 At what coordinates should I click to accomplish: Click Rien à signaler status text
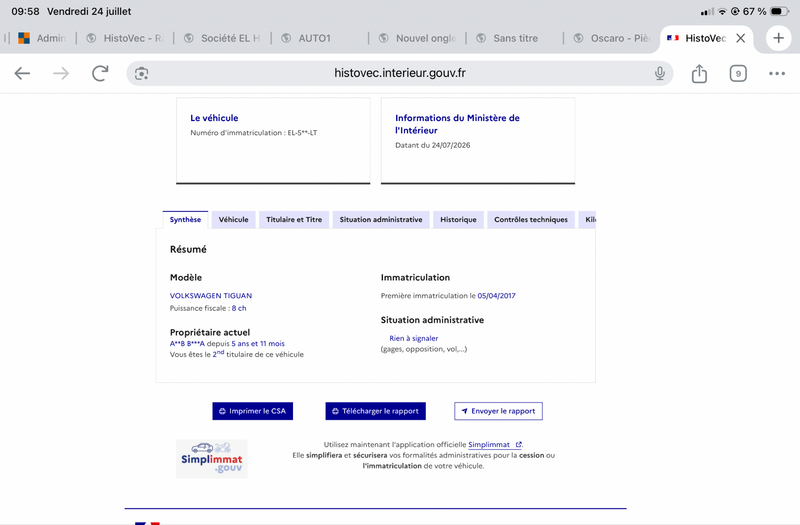pos(414,338)
